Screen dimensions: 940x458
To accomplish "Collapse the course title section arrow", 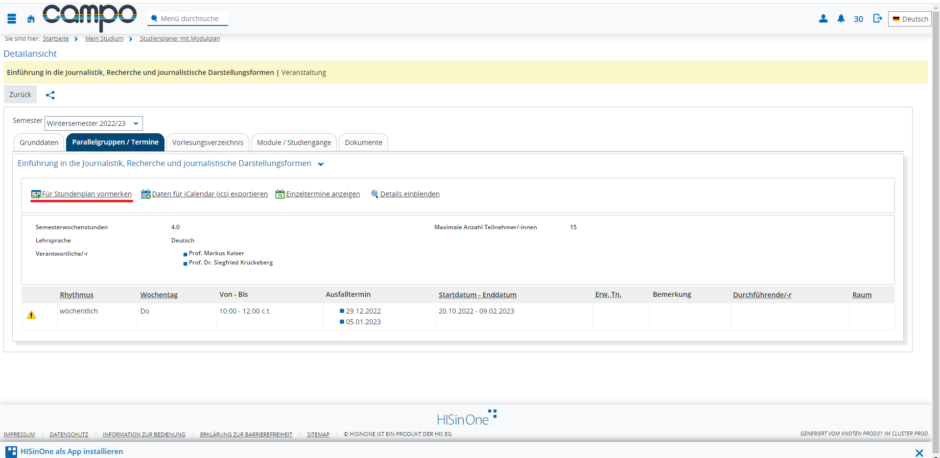I will (x=321, y=163).
